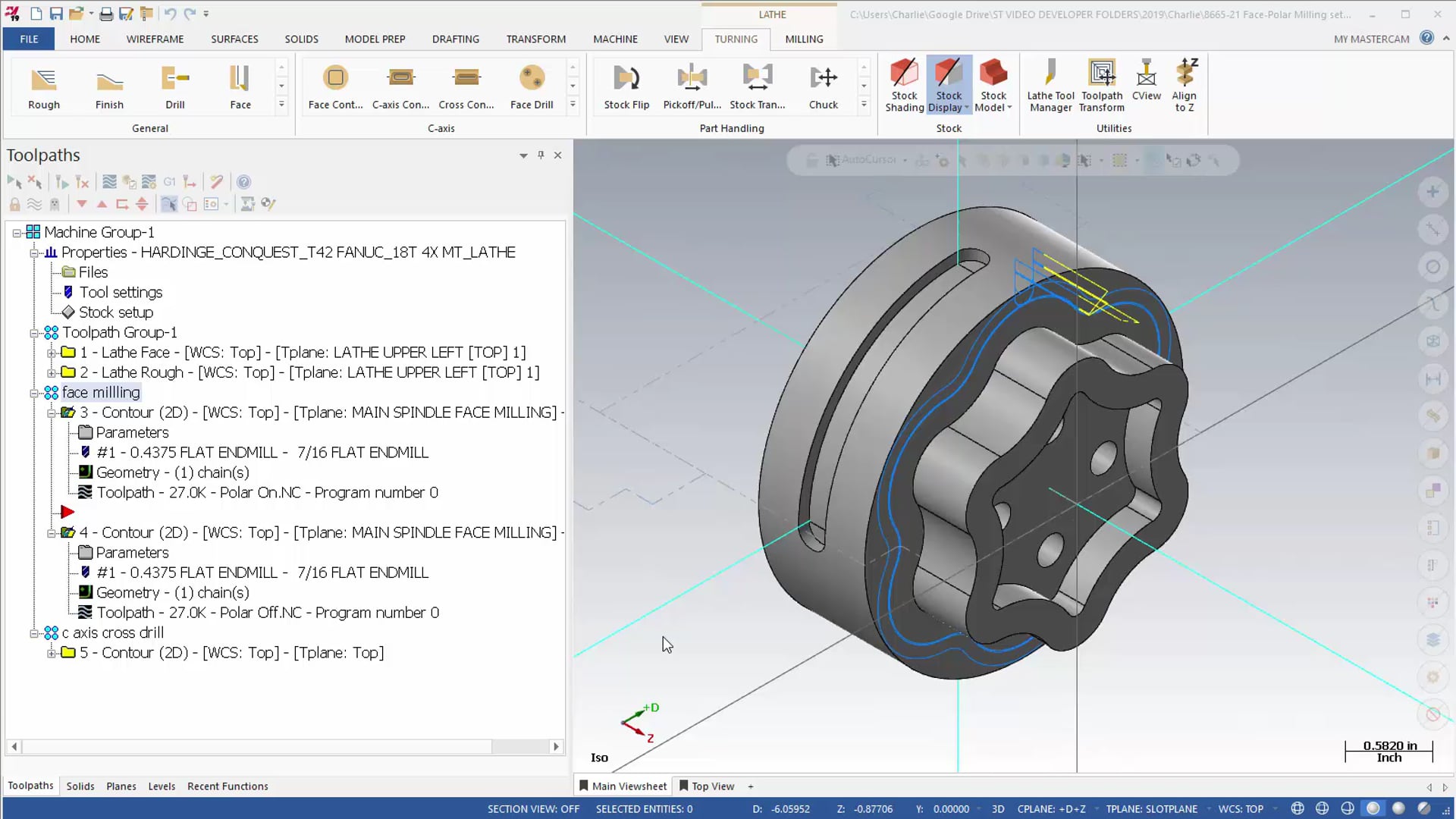Switch to the Milling ribbon tab
1456x819 pixels.
805,38
